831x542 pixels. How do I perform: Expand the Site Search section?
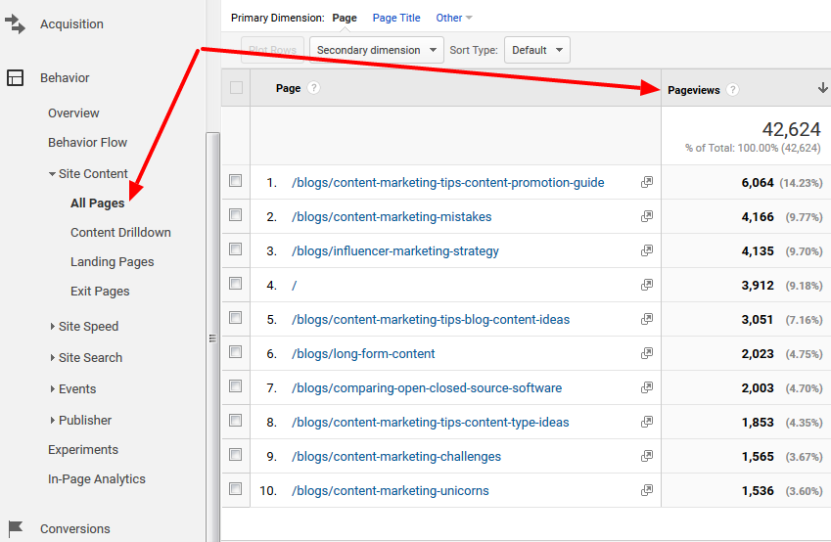52,358
